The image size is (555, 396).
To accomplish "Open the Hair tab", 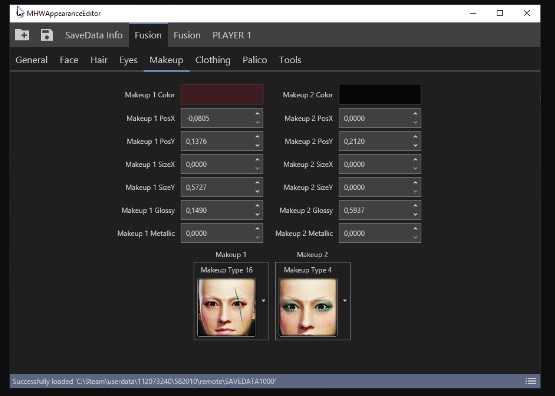I will point(99,60).
